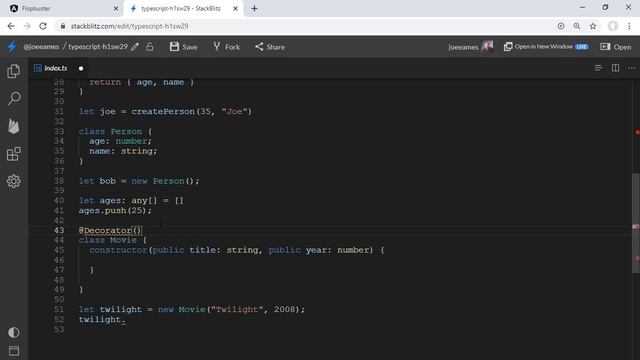Format document icon in editor toolbar
This screenshot has width=640, height=360.
[x=598, y=68]
